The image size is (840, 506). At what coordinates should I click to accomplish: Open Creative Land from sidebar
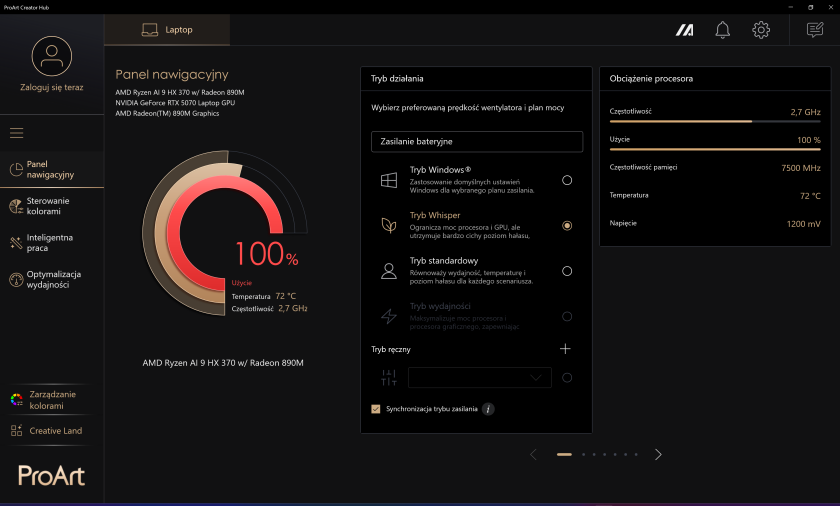coord(52,431)
